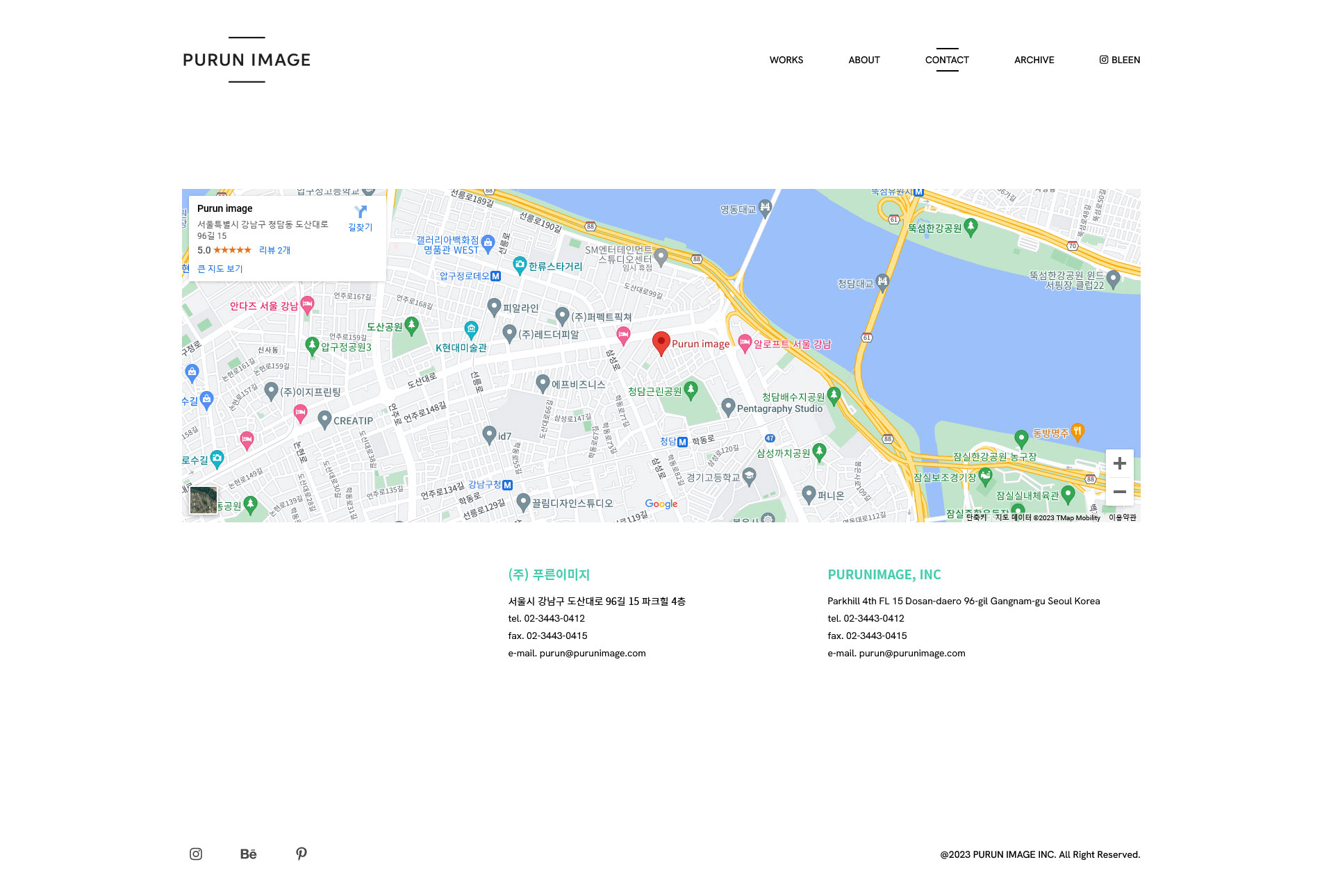The image size is (1322, 896).
Task: Click 청담 metro station icon
Action: click(x=682, y=442)
